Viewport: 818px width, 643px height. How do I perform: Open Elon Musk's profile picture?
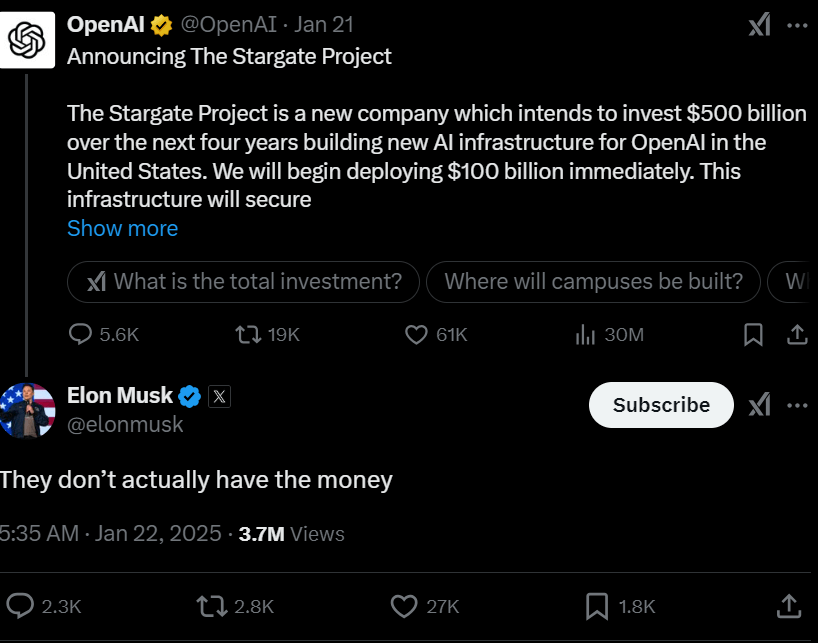tap(28, 410)
